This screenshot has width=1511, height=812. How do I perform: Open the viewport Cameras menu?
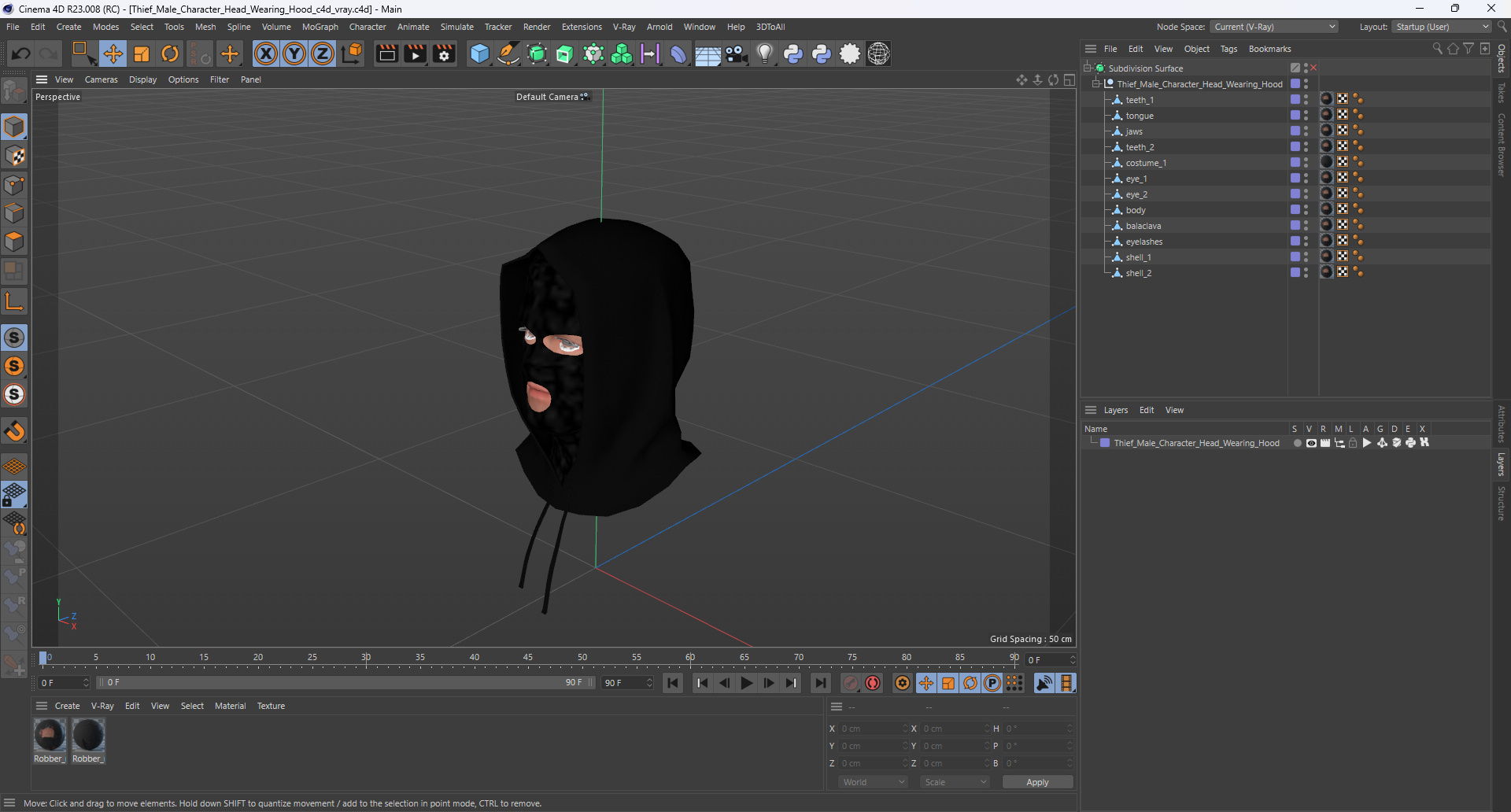point(102,79)
